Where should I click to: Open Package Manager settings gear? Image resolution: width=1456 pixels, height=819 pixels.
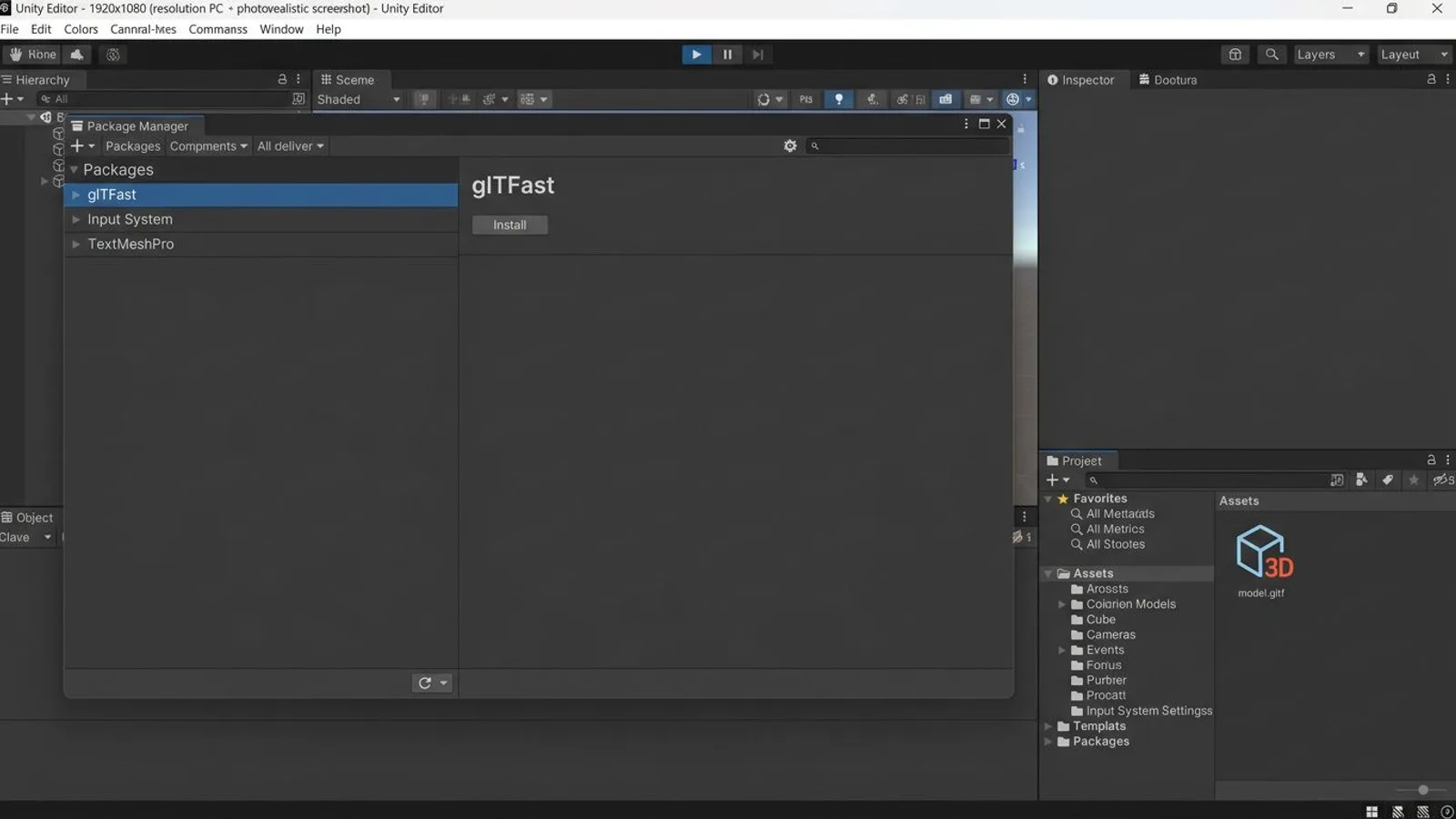[790, 146]
